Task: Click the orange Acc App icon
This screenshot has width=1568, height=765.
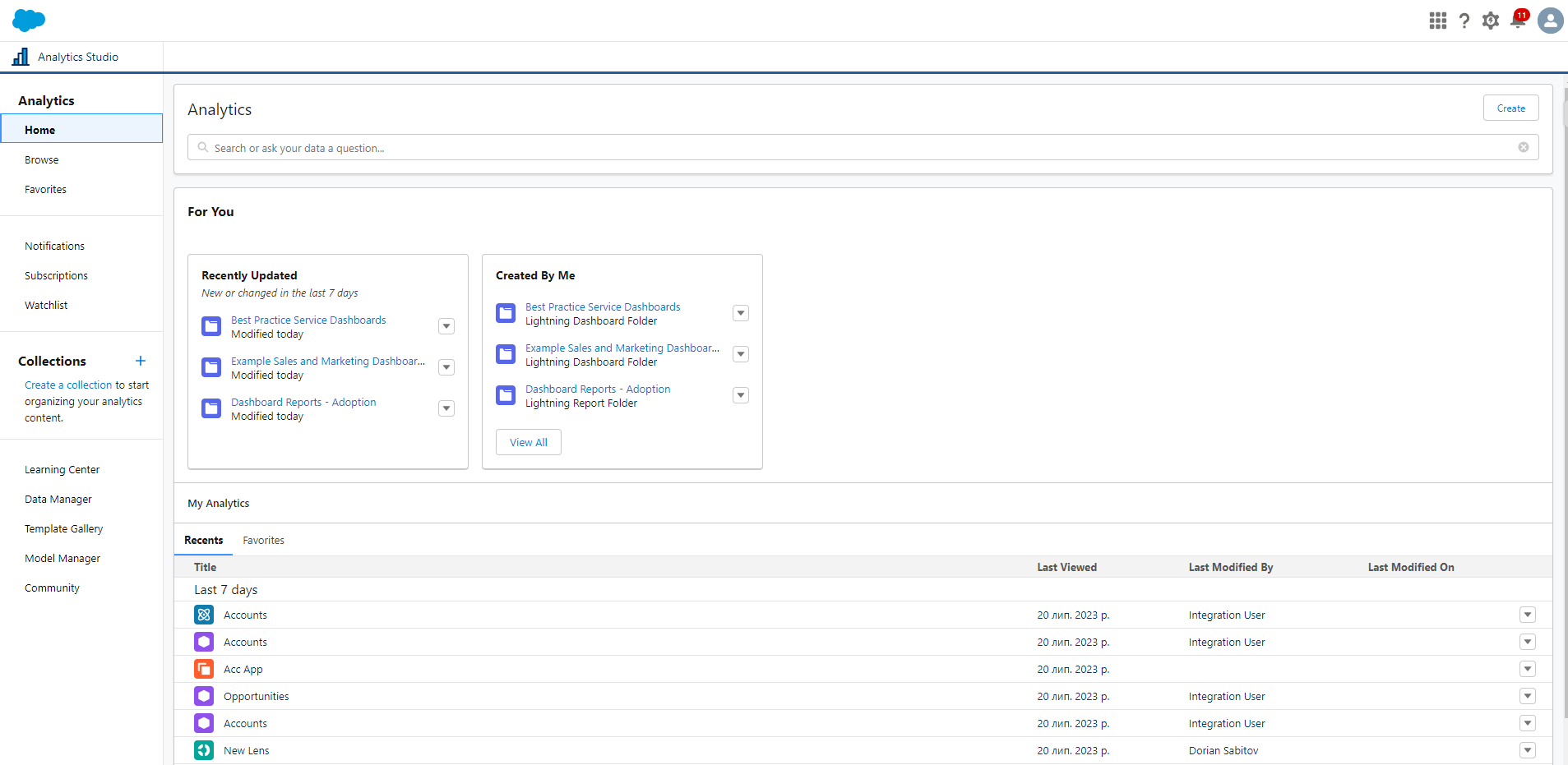Action: click(x=204, y=669)
